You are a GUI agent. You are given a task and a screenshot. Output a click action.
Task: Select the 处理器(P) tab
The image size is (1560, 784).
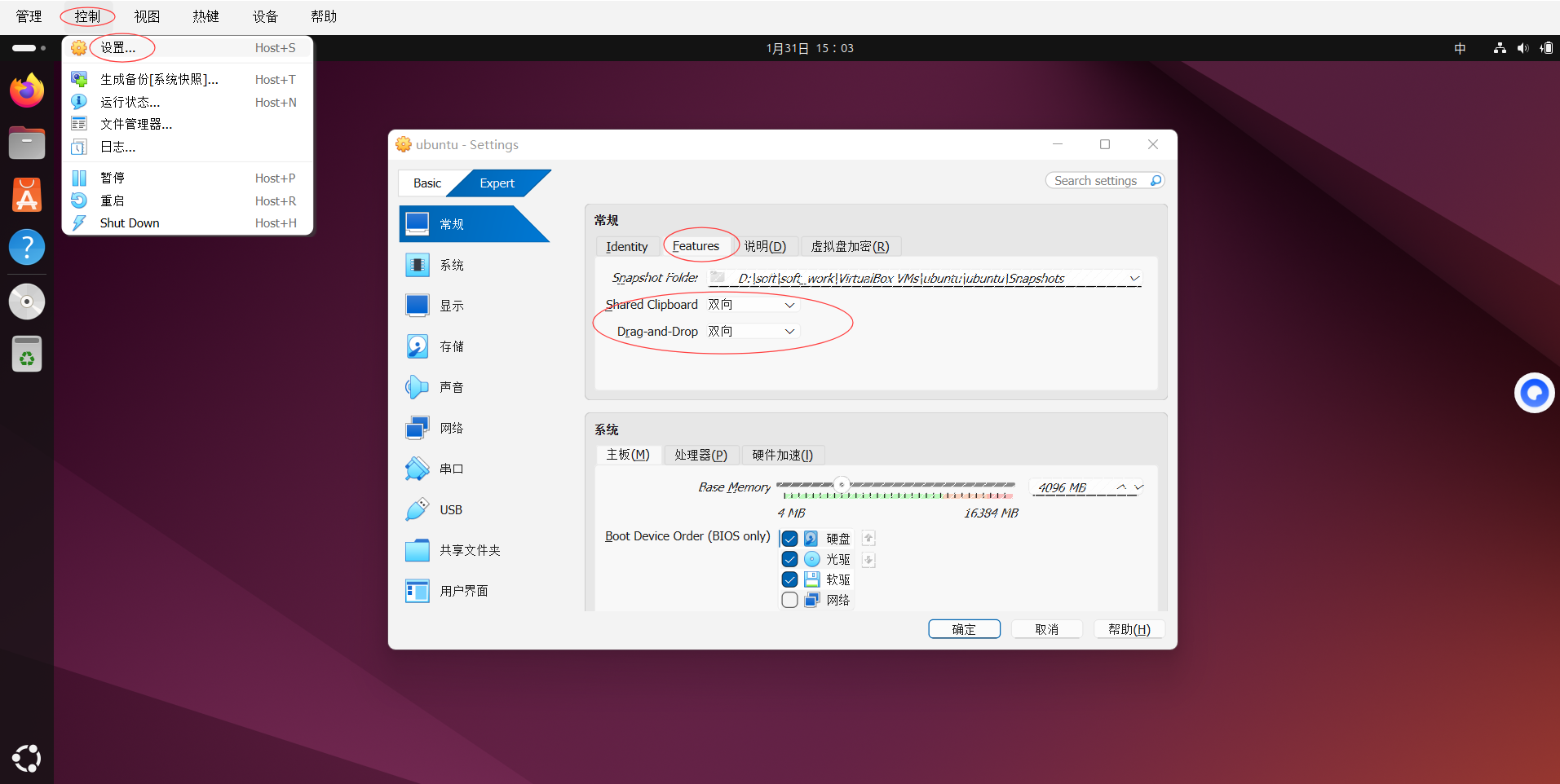point(700,455)
